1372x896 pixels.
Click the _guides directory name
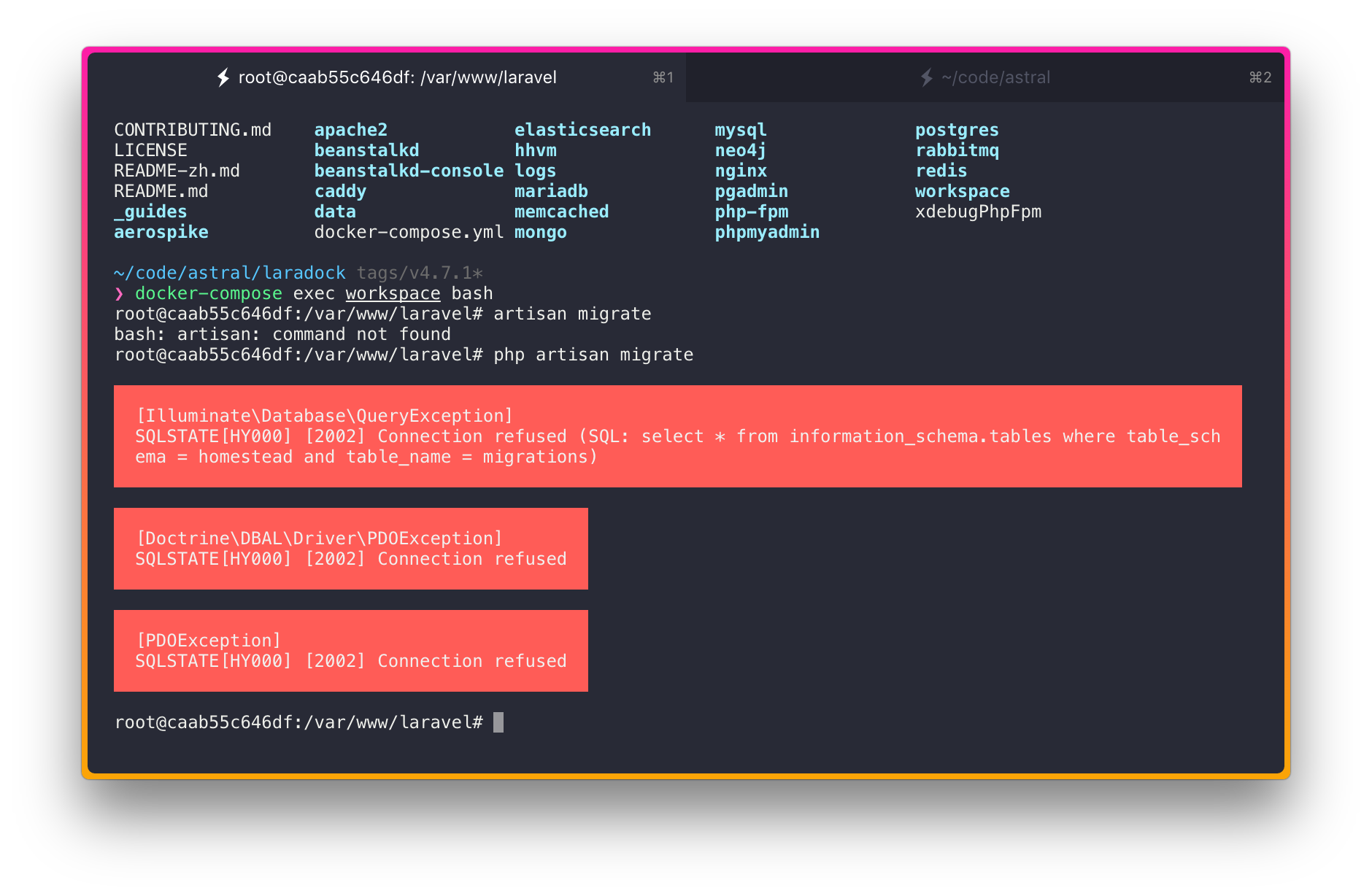pyautogui.click(x=150, y=212)
